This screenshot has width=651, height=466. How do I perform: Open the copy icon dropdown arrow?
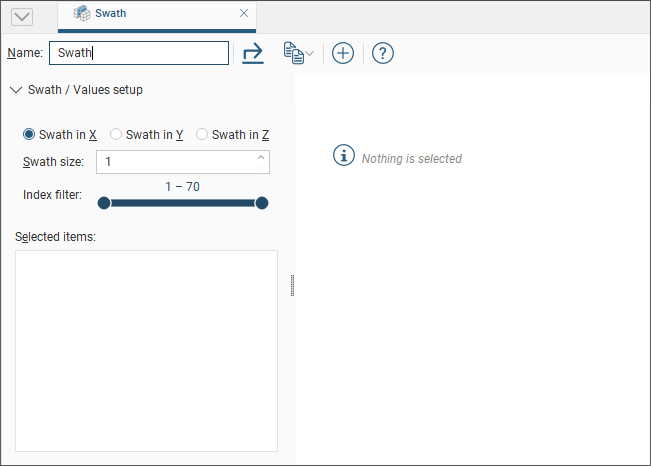[310, 54]
